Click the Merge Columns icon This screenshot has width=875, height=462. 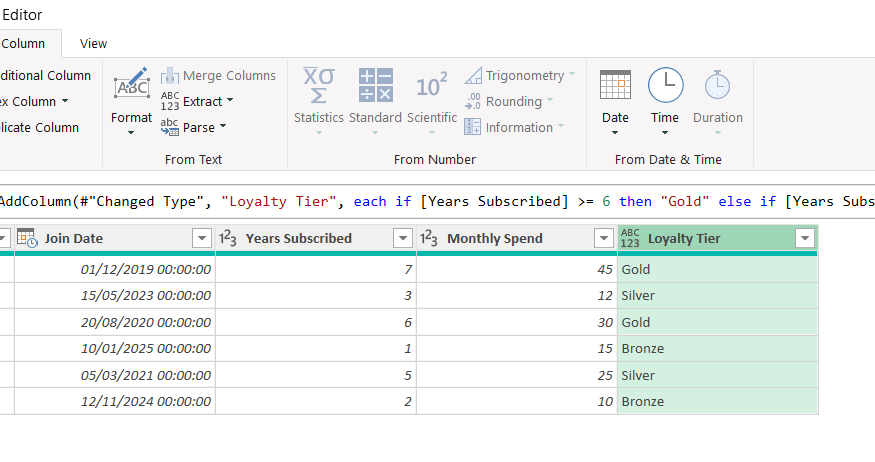point(170,76)
